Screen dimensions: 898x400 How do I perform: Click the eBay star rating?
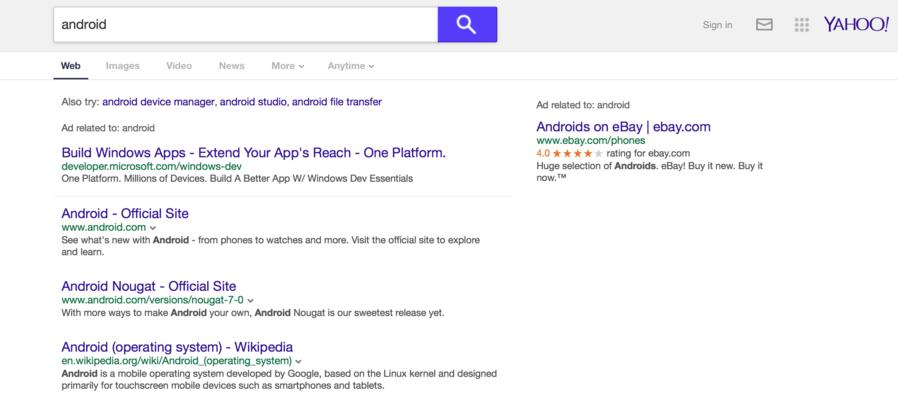point(577,154)
